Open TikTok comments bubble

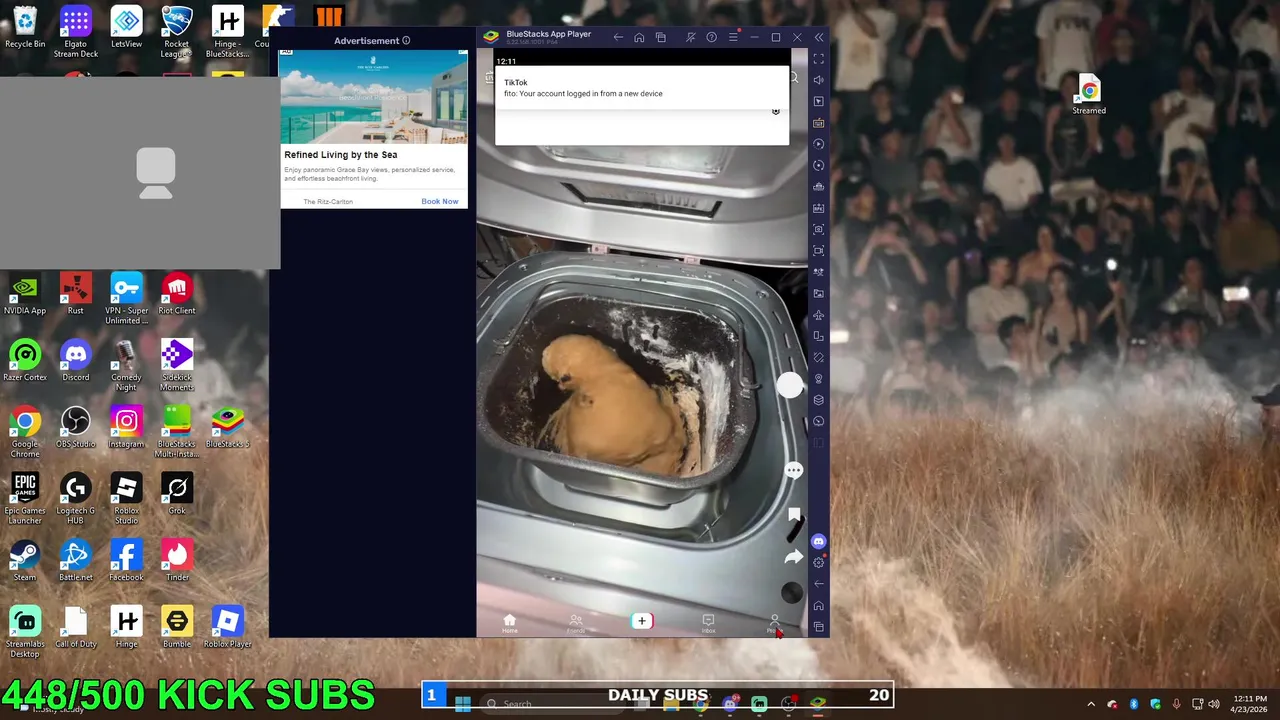click(794, 470)
